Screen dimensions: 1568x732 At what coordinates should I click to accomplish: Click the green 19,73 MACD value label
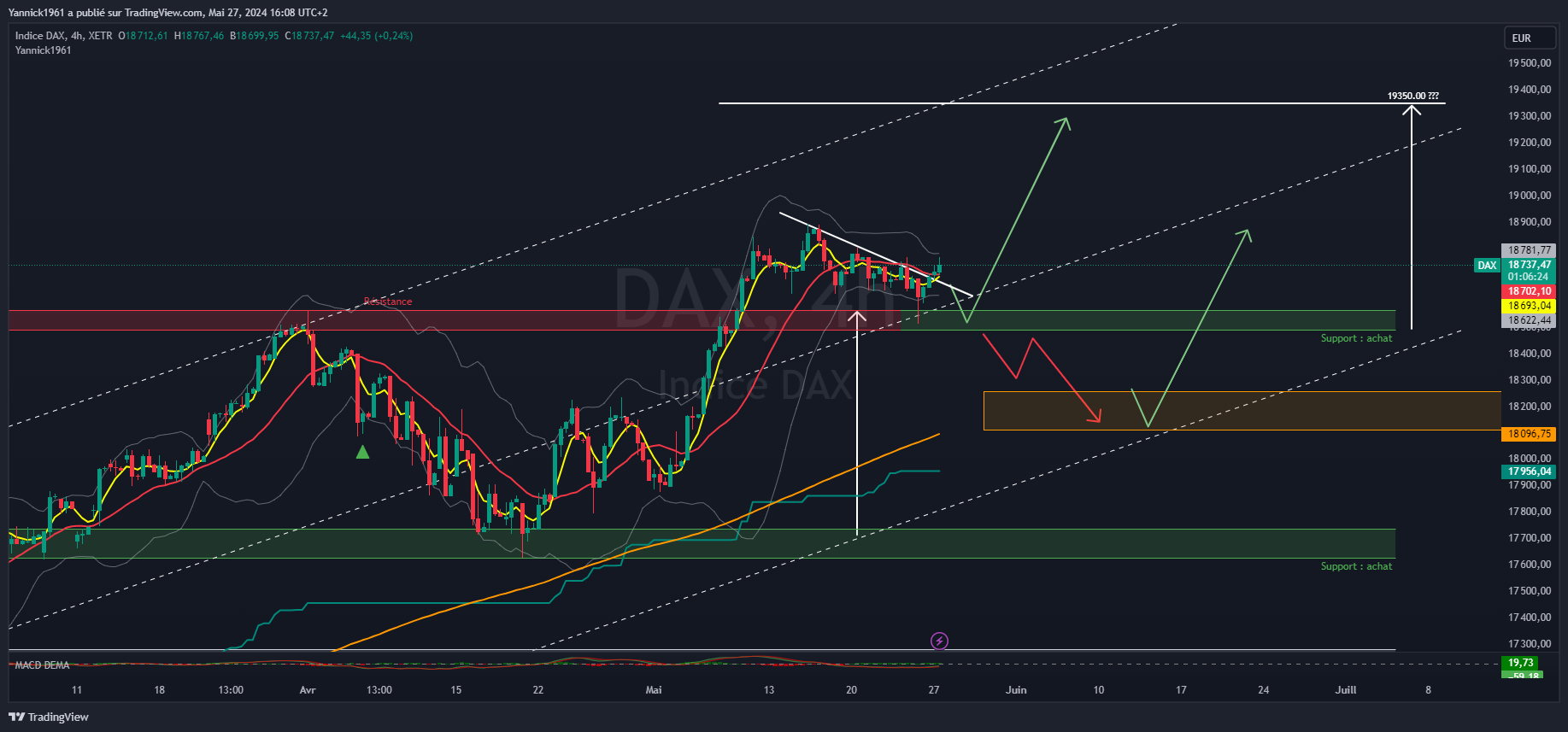1521,663
